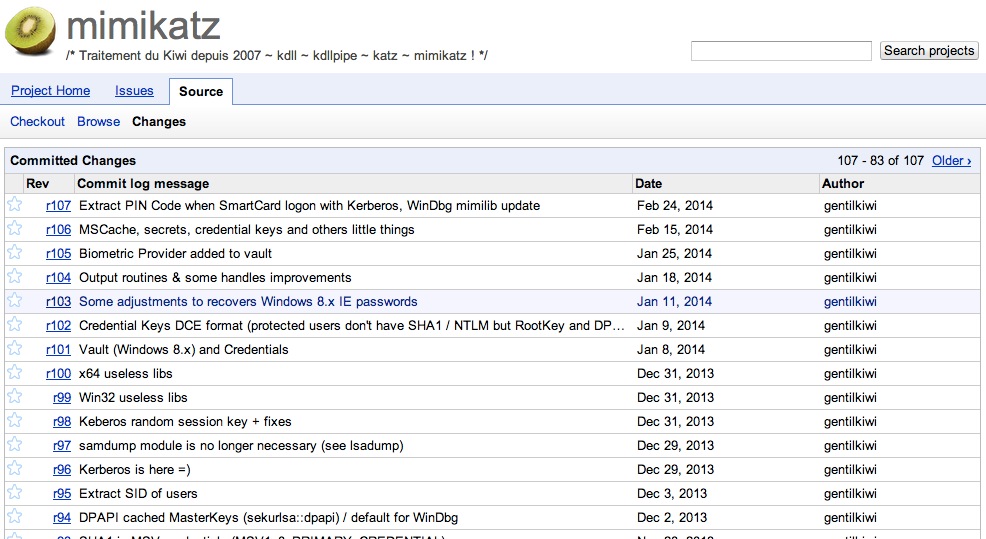This screenshot has width=986, height=539.
Task: Open the Checkout sub-tab
Action: [x=37, y=121]
